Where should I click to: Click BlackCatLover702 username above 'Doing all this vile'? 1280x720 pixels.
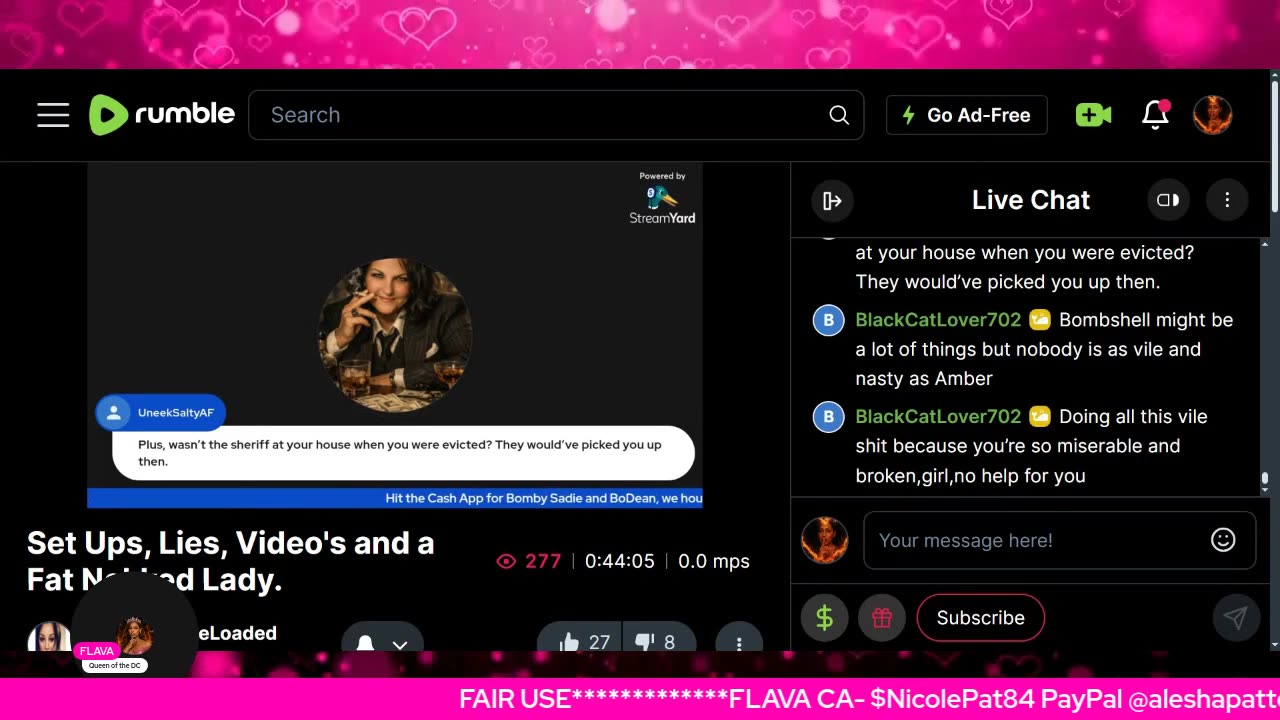click(938, 416)
